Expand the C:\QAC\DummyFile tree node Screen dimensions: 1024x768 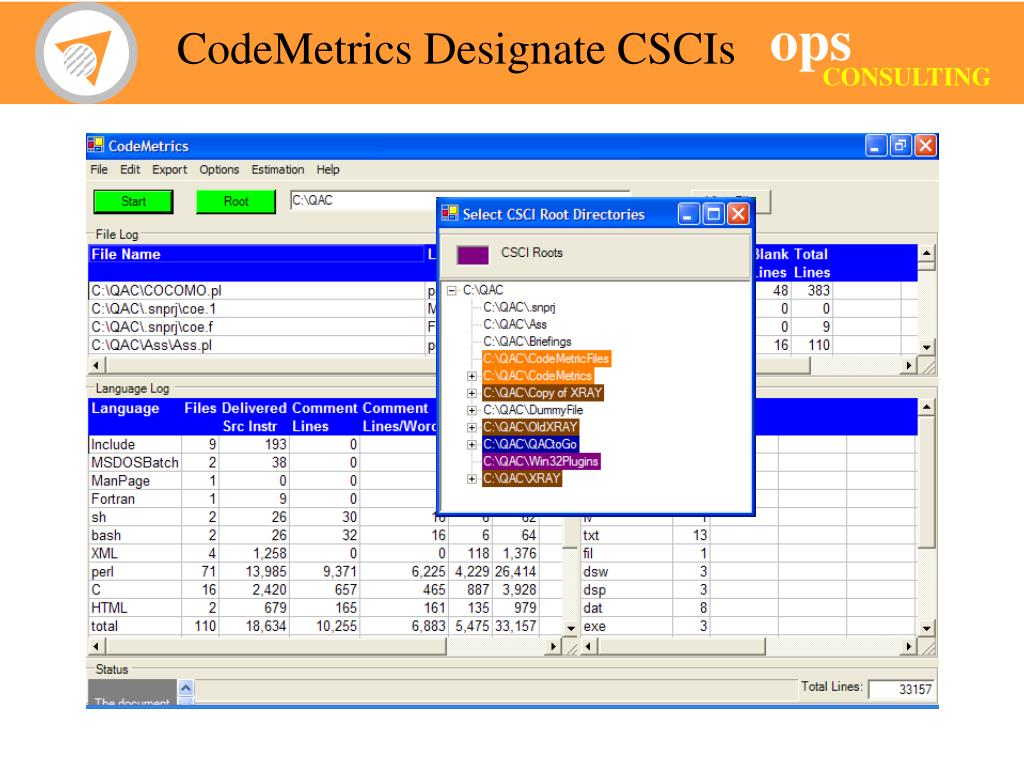tap(472, 410)
